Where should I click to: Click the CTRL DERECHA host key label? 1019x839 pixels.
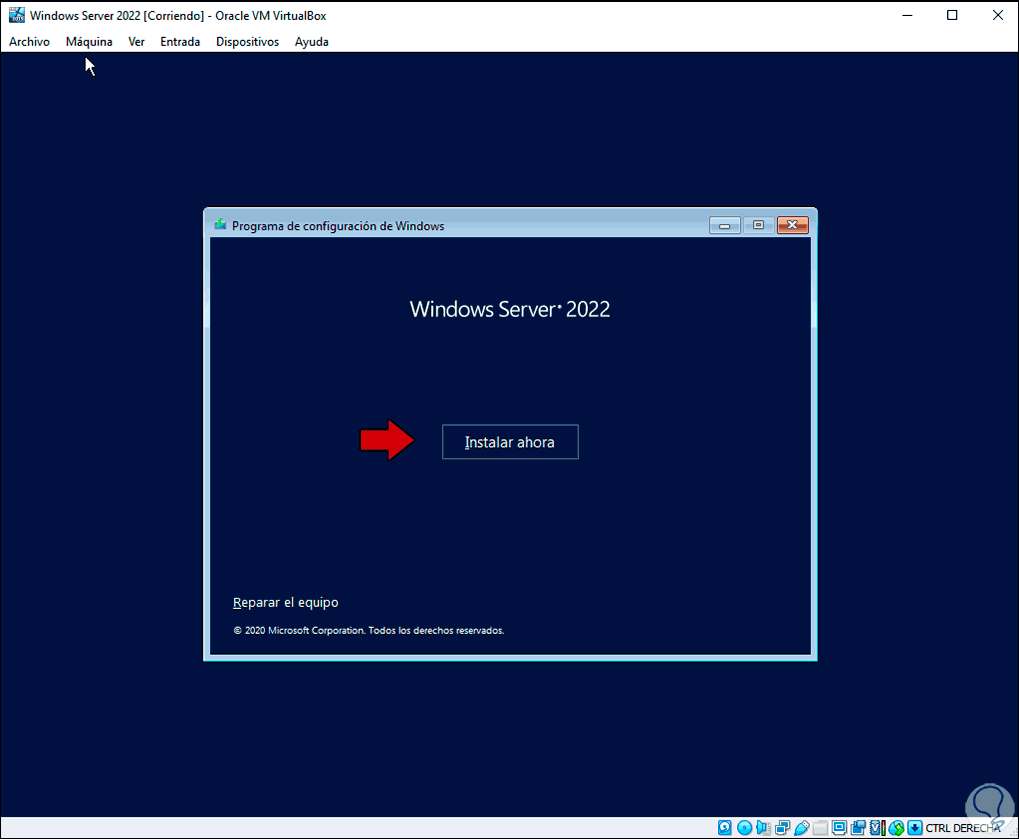click(x=962, y=828)
